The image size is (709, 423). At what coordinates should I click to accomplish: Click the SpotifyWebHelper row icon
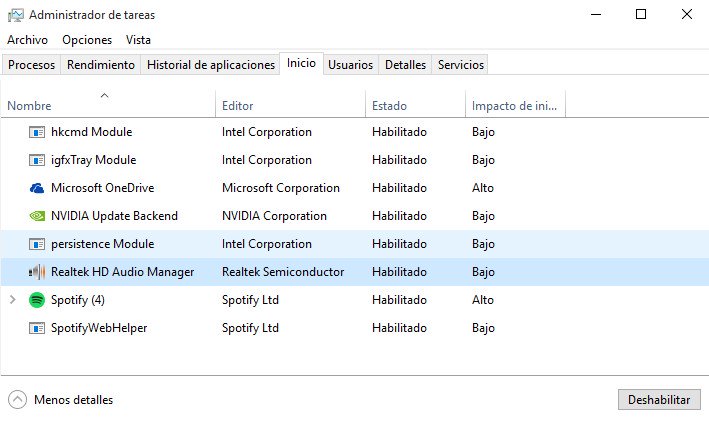37,328
